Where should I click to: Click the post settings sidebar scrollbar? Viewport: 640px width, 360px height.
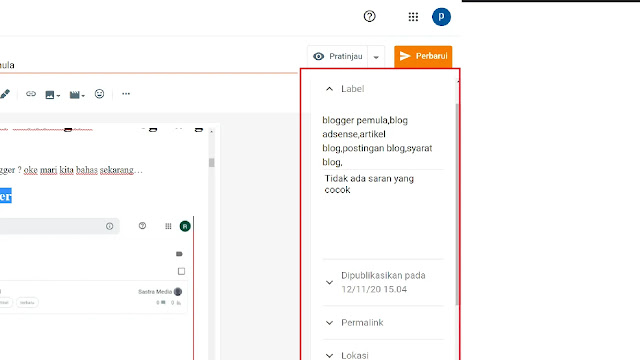pyautogui.click(x=457, y=204)
